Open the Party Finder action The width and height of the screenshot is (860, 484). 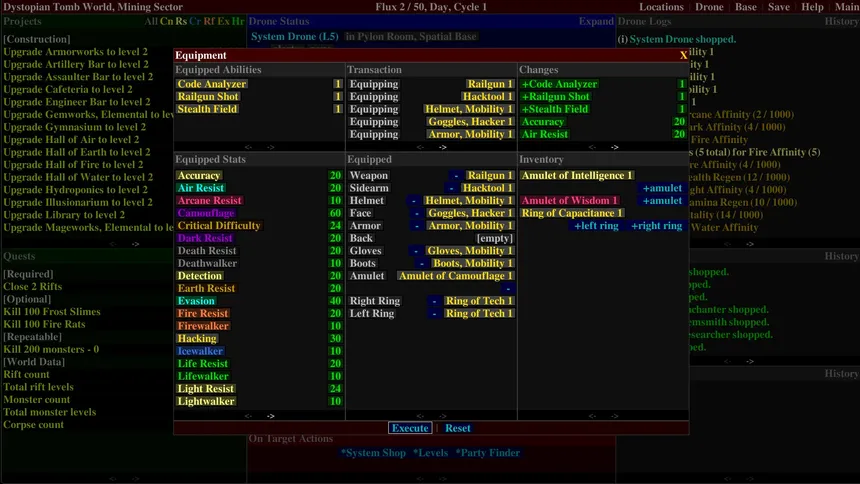pyautogui.click(x=488, y=453)
